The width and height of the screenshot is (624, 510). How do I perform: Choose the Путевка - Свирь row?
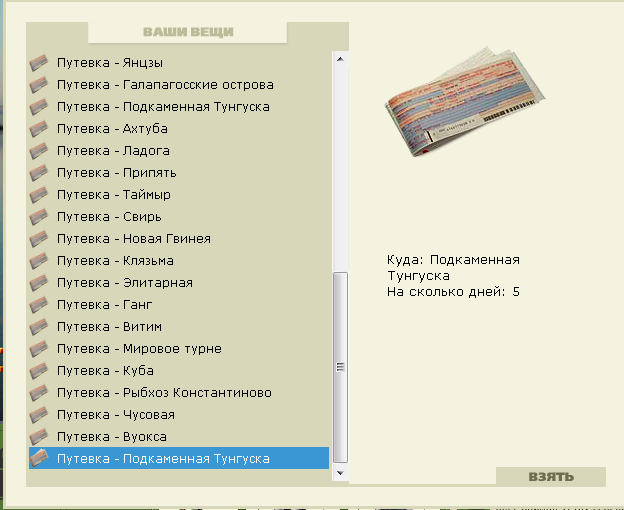click(x=179, y=217)
